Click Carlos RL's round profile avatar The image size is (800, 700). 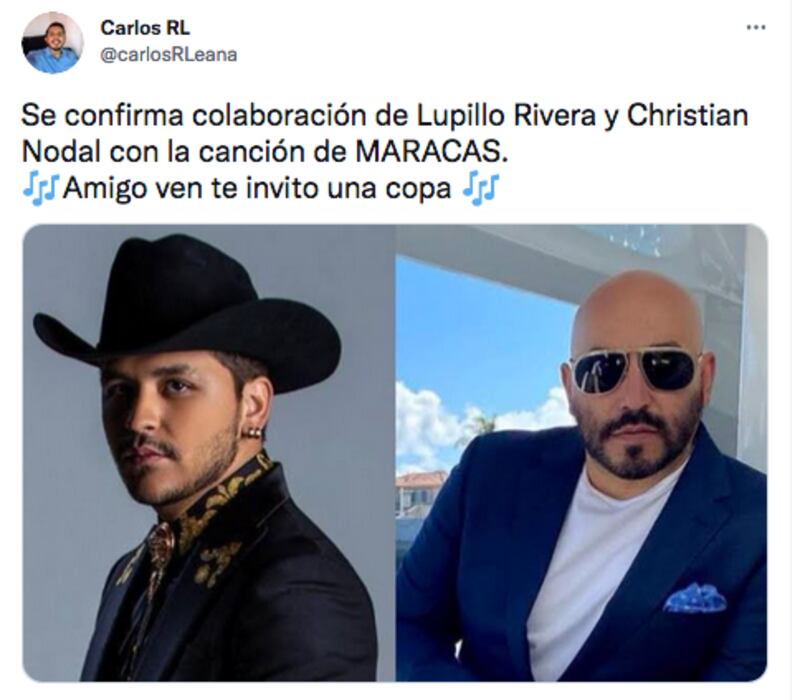point(52,43)
